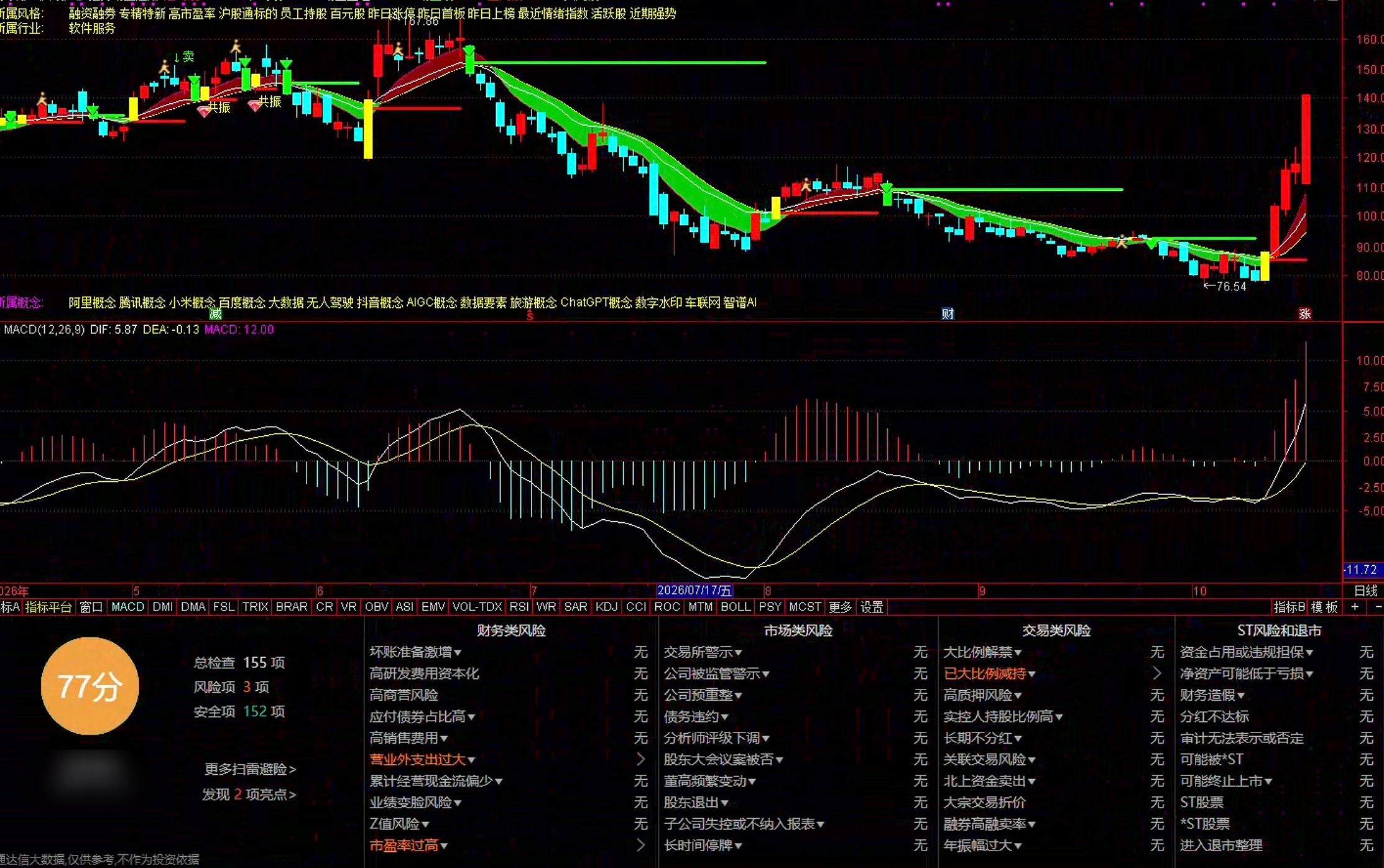
Task: Click the red S marker on the chart
Action: (530, 316)
